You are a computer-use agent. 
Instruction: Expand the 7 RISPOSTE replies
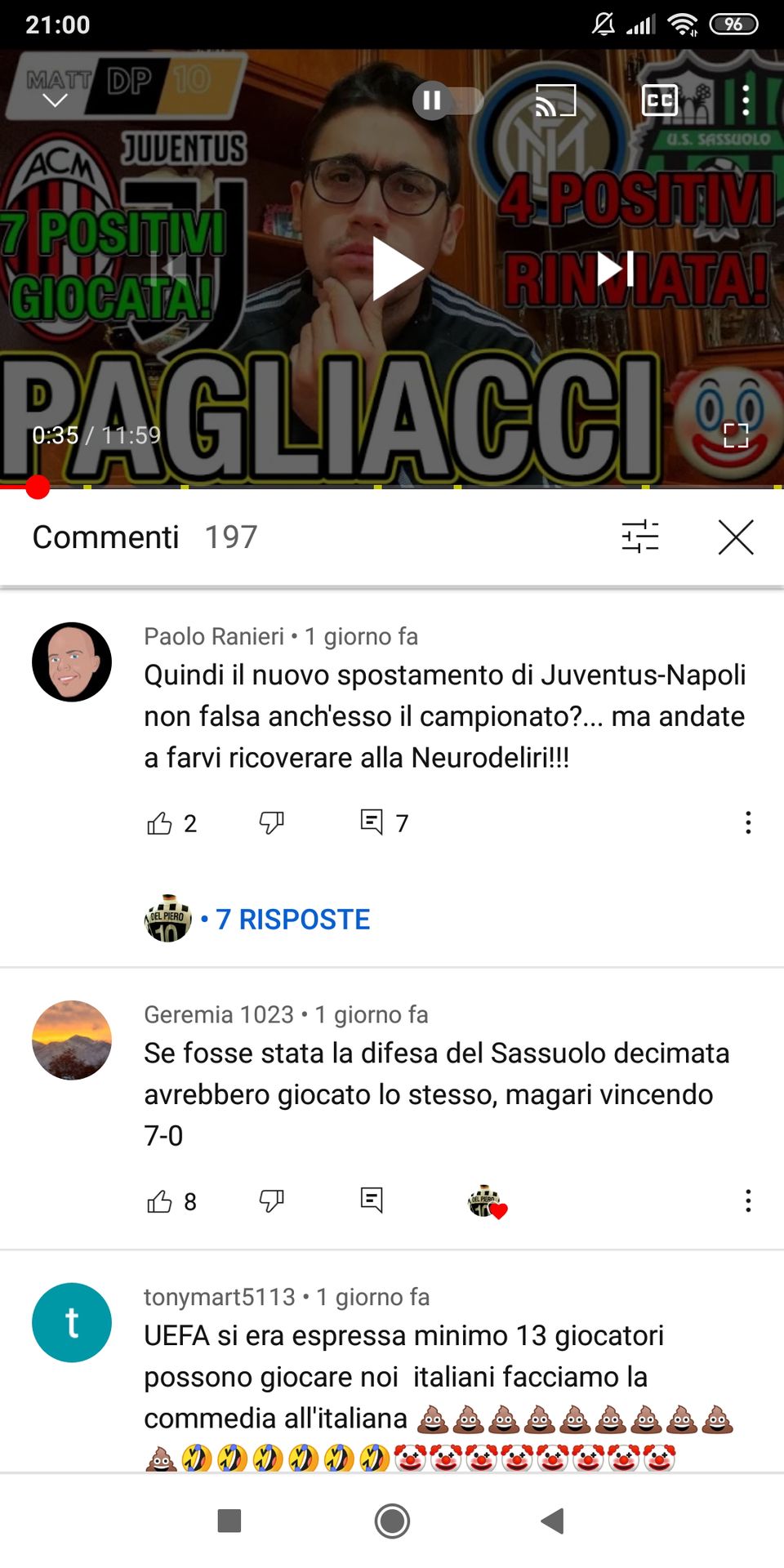point(292,920)
